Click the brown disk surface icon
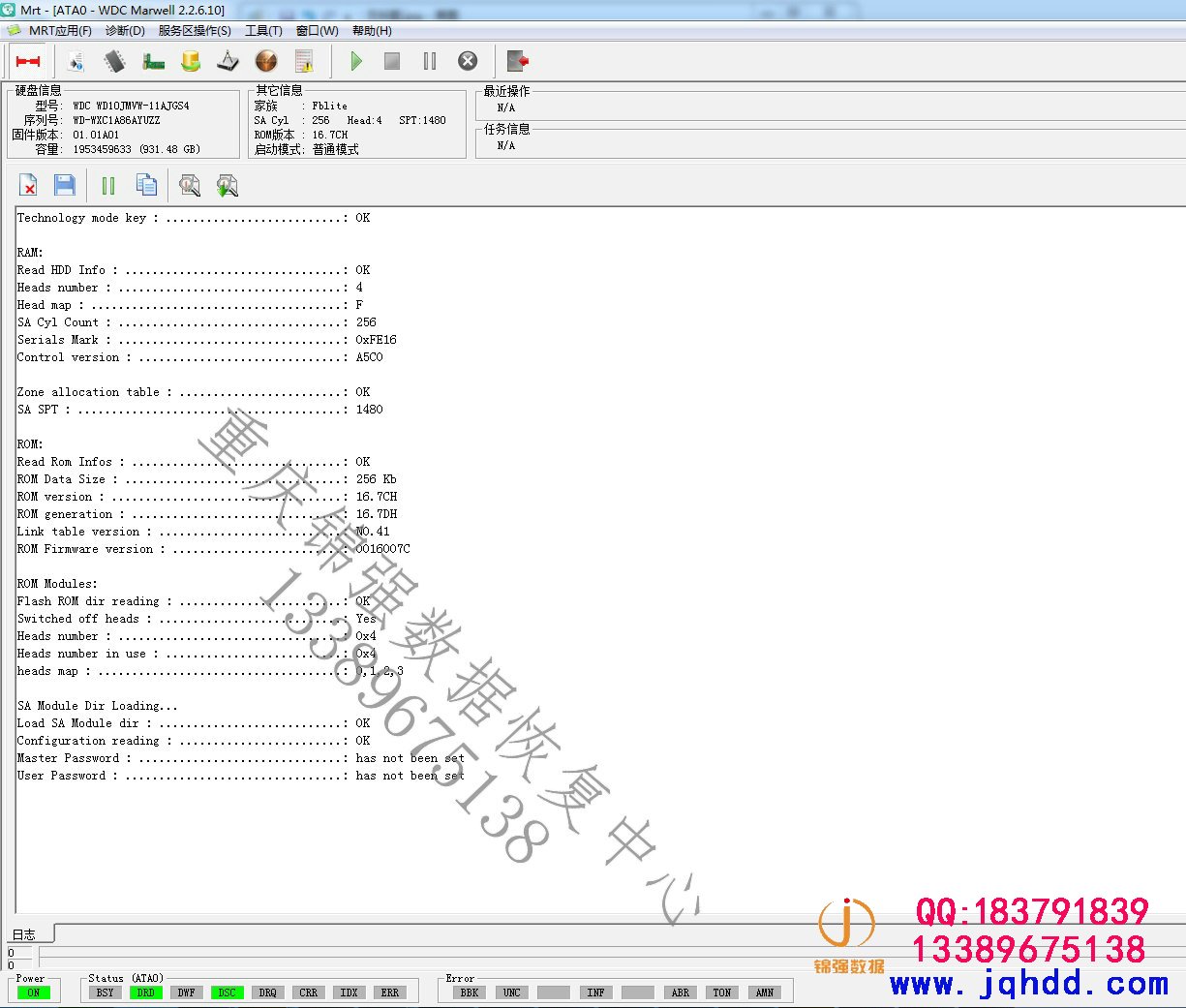The height and width of the screenshot is (1008, 1186). pos(266,61)
